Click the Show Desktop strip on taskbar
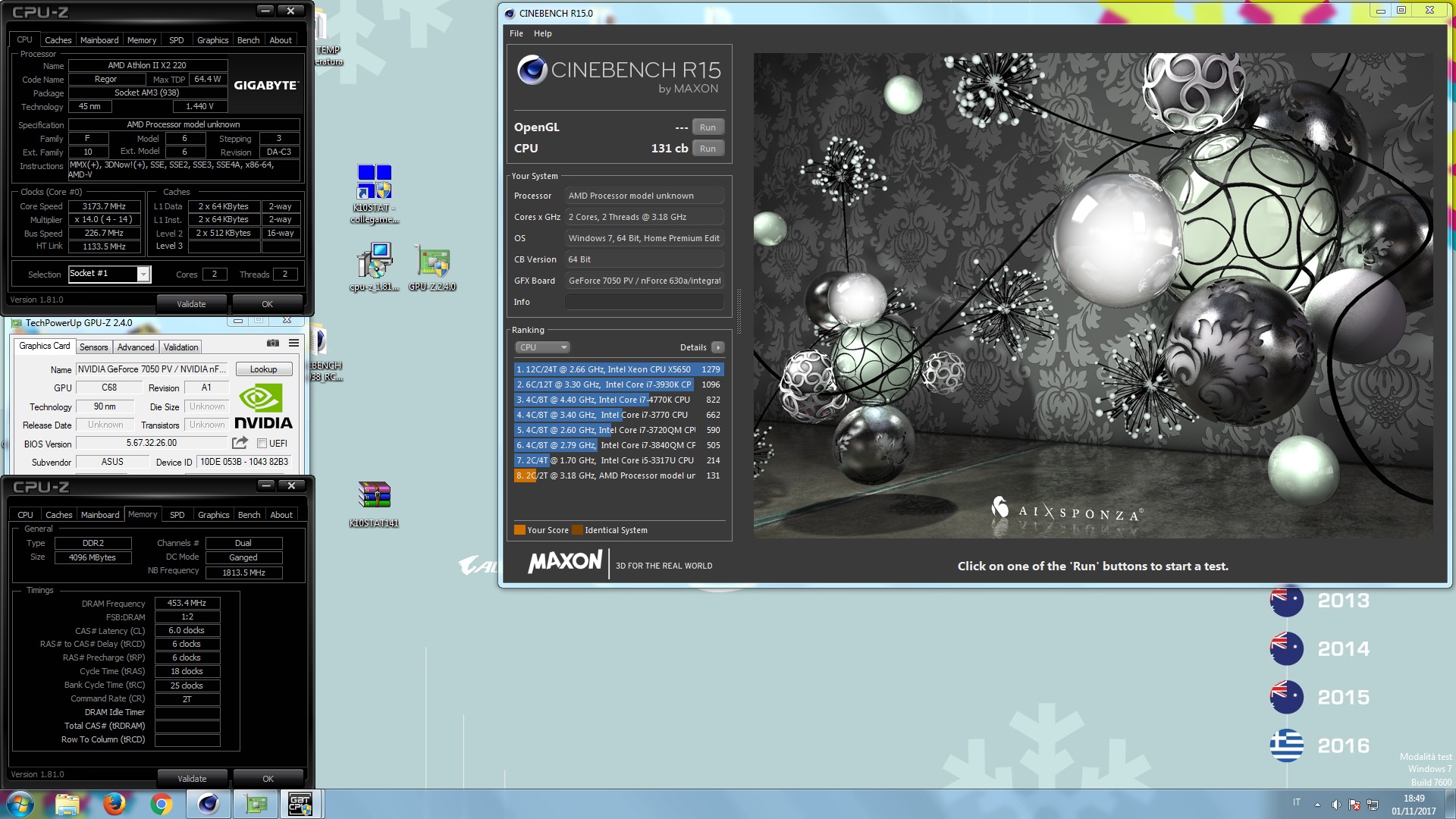Viewport: 1456px width, 819px height. pyautogui.click(x=1450, y=804)
